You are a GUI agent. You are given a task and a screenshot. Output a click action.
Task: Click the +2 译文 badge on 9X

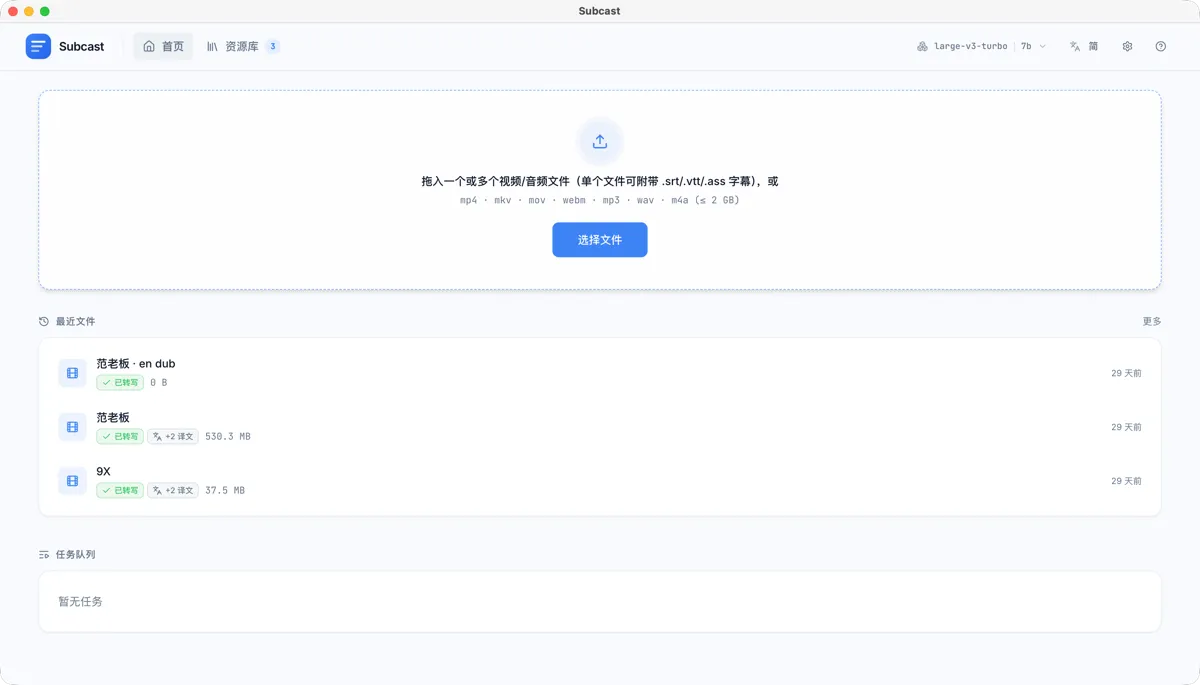click(173, 490)
